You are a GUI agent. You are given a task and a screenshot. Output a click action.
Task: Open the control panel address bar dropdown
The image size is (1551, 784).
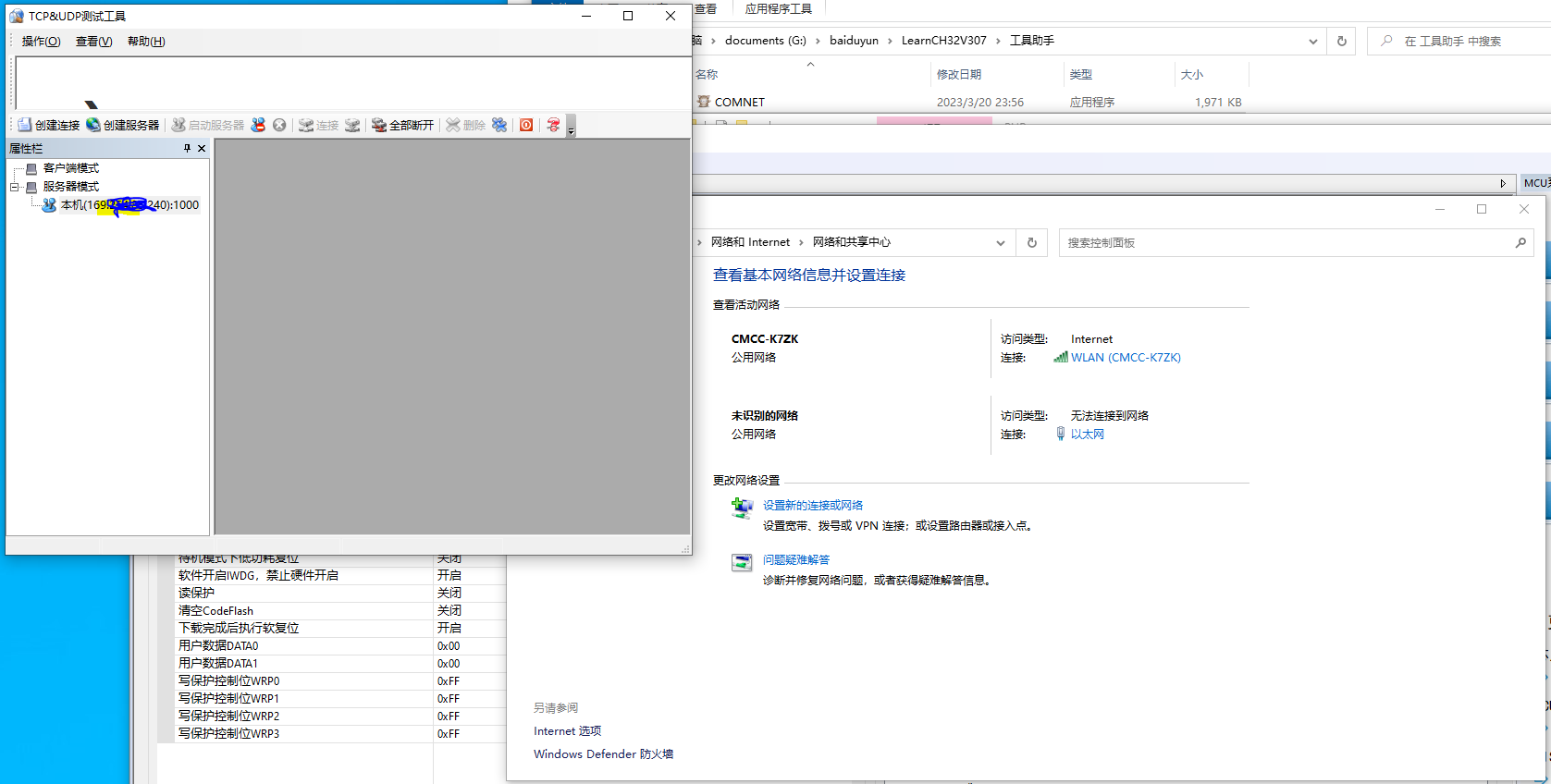[1000, 242]
